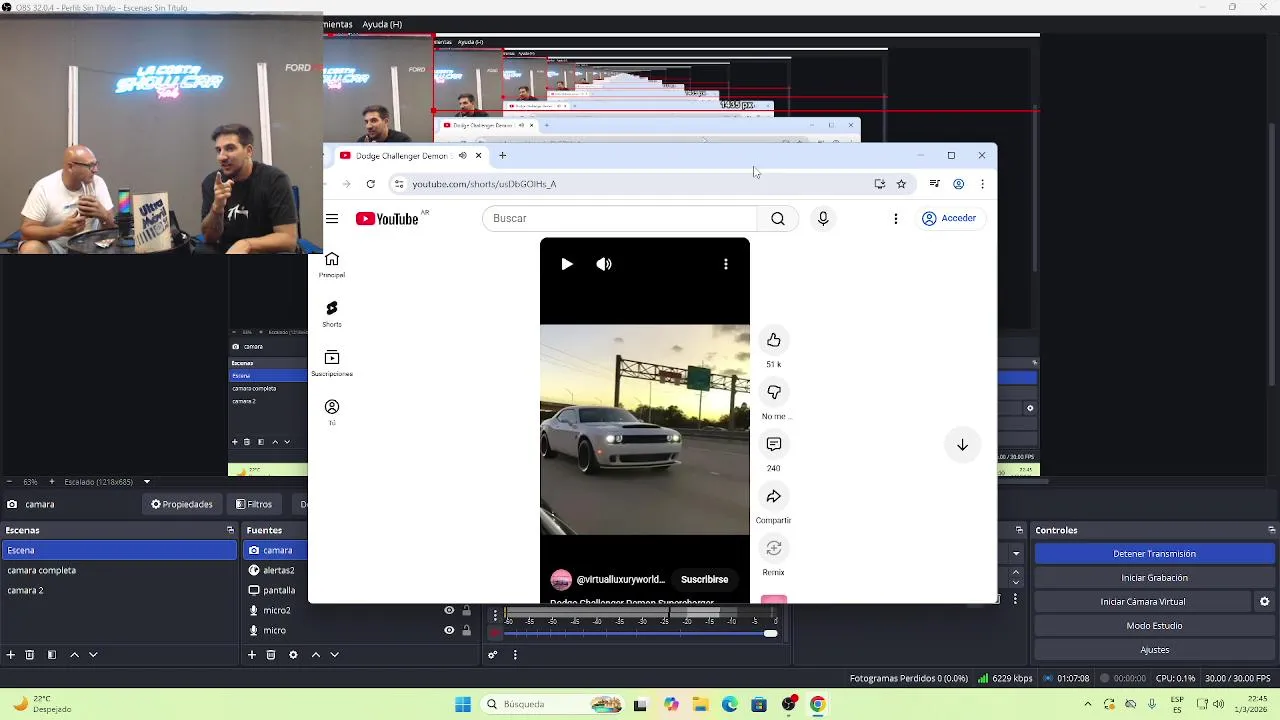
Task: Add a new source in the Fuentes panel
Action: 252,655
